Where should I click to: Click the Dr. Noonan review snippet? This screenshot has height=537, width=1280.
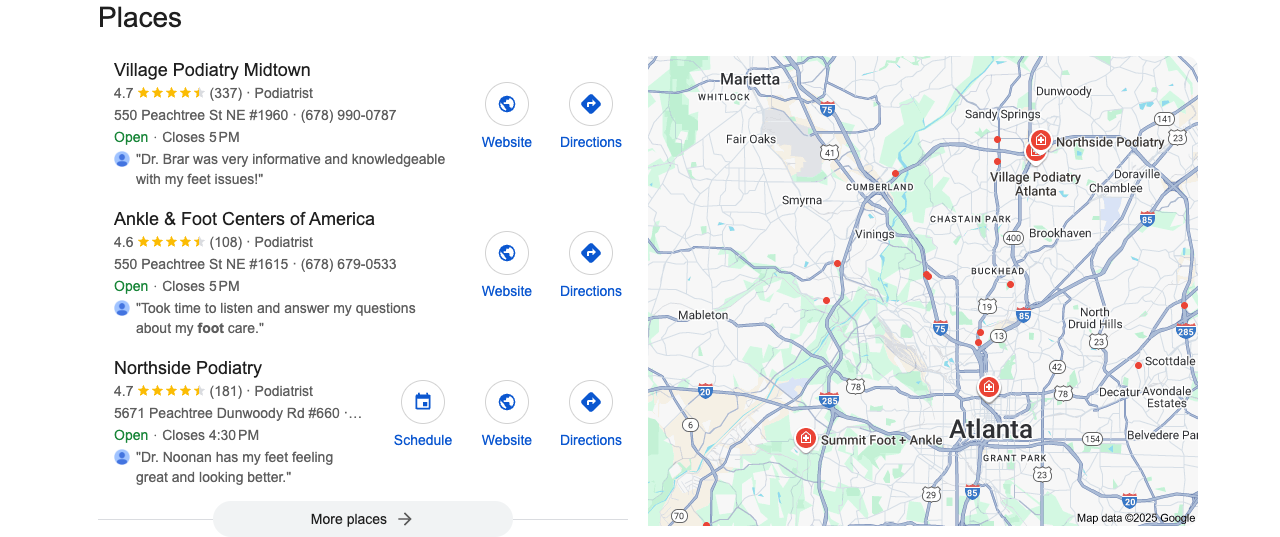[x=234, y=467]
